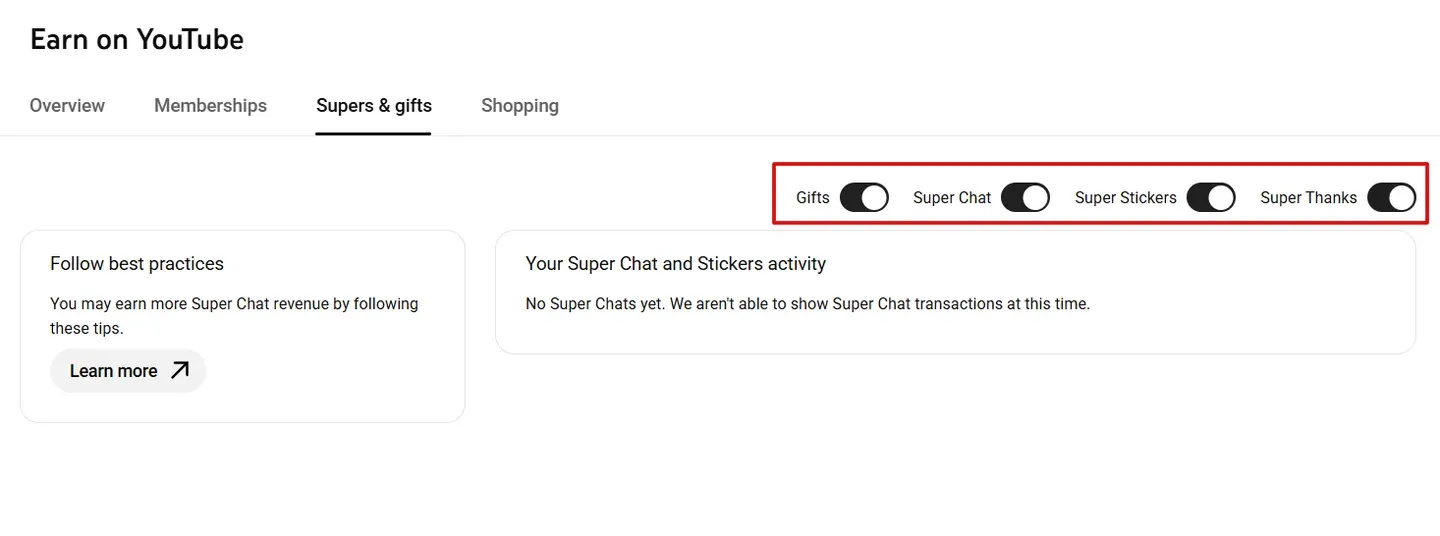Click the Super Chat revenue tips description text

(234, 316)
